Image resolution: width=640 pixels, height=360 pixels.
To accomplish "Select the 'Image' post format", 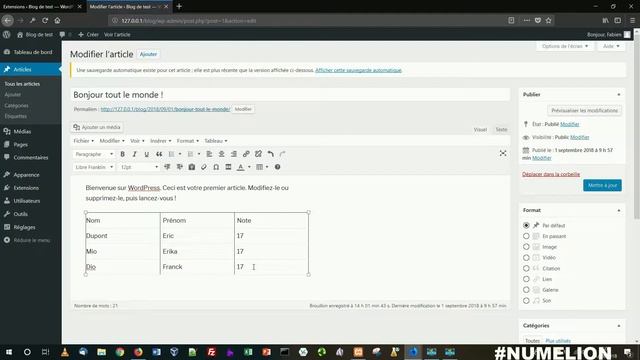I will click(526, 247).
